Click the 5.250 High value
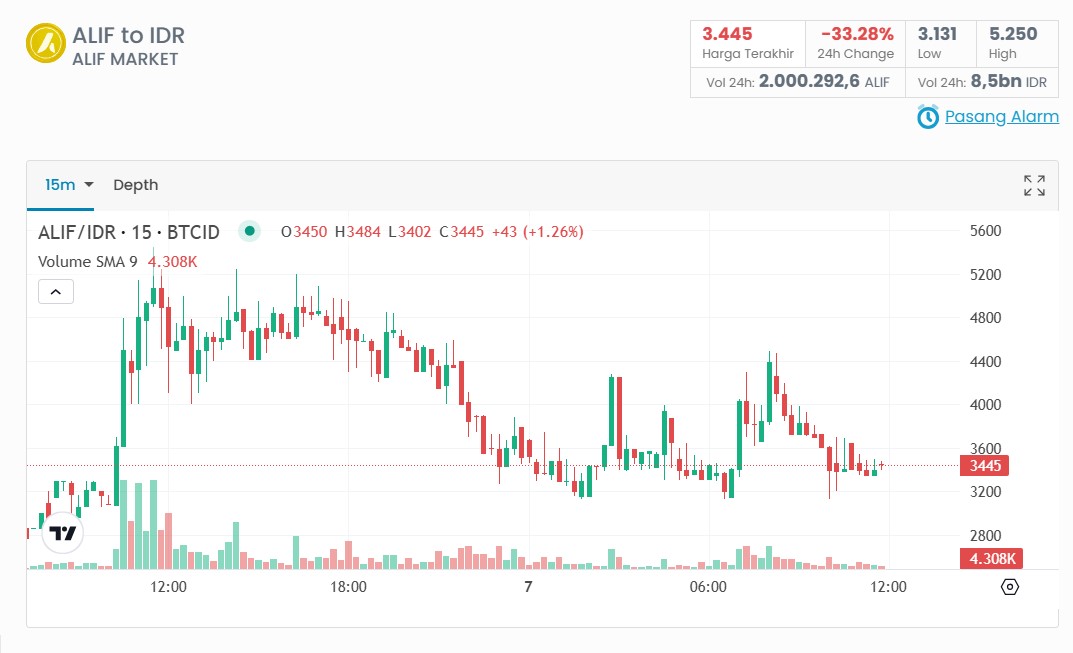The width and height of the screenshot is (1073, 653). coord(1013,34)
